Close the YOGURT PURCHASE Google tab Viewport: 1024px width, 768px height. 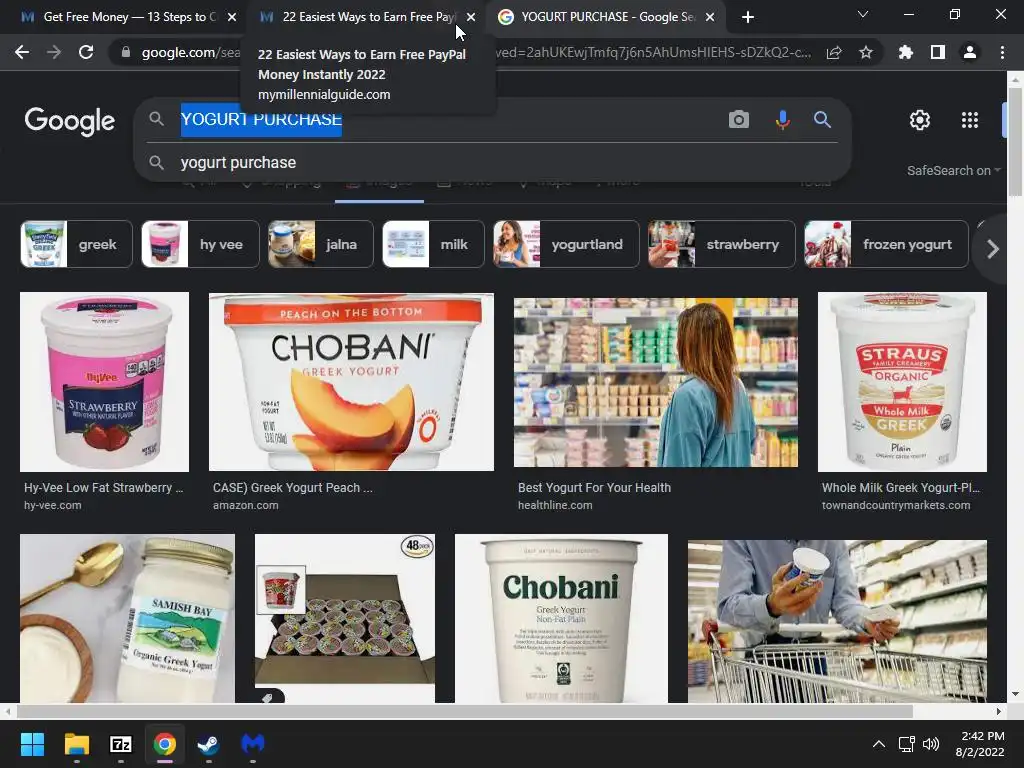point(711,17)
